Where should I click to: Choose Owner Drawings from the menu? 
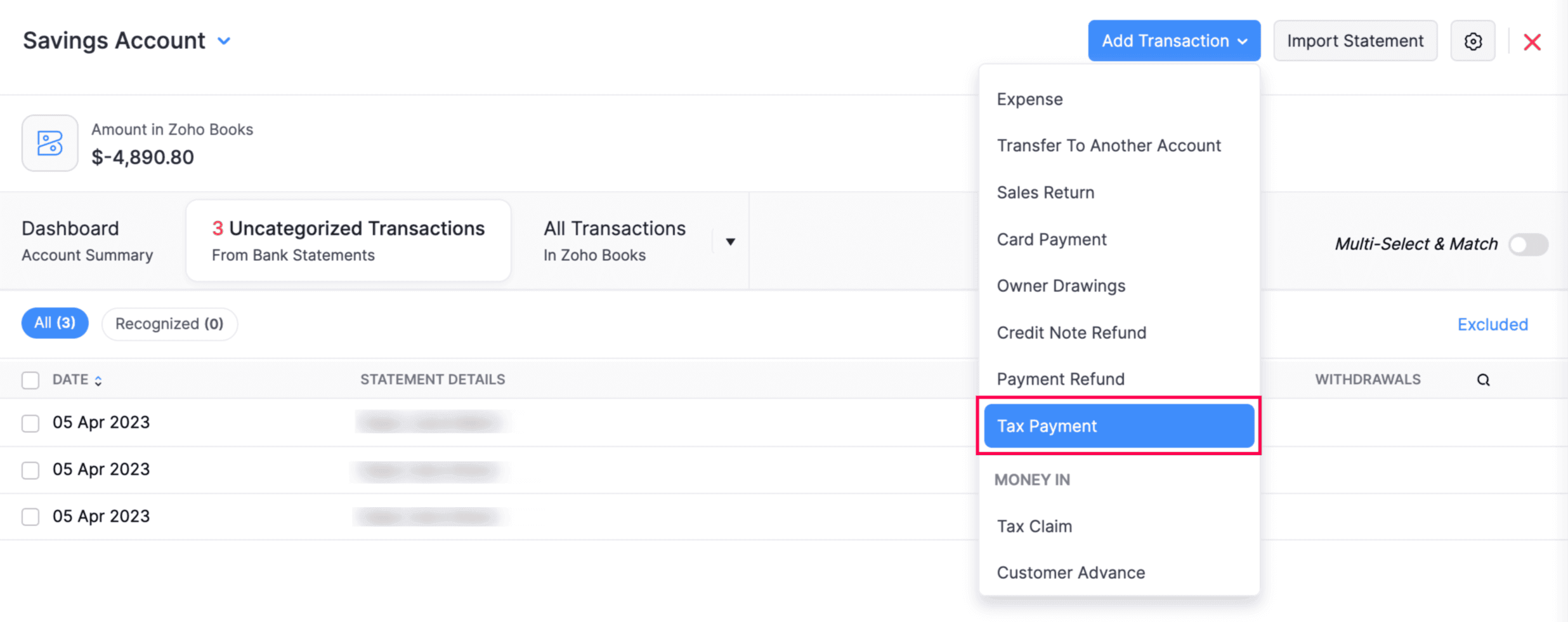(x=1061, y=285)
